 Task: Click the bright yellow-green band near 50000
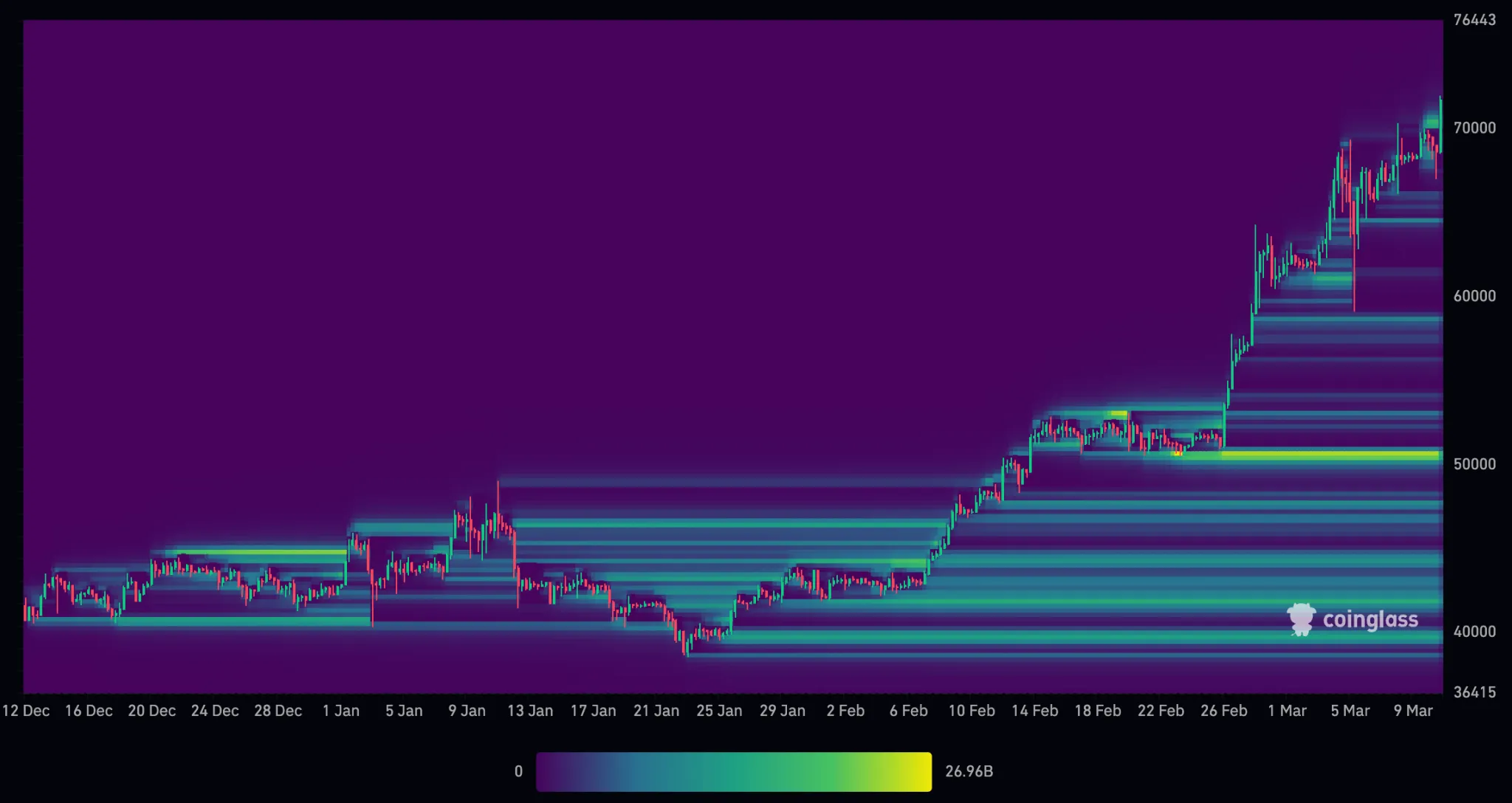coord(1329,455)
